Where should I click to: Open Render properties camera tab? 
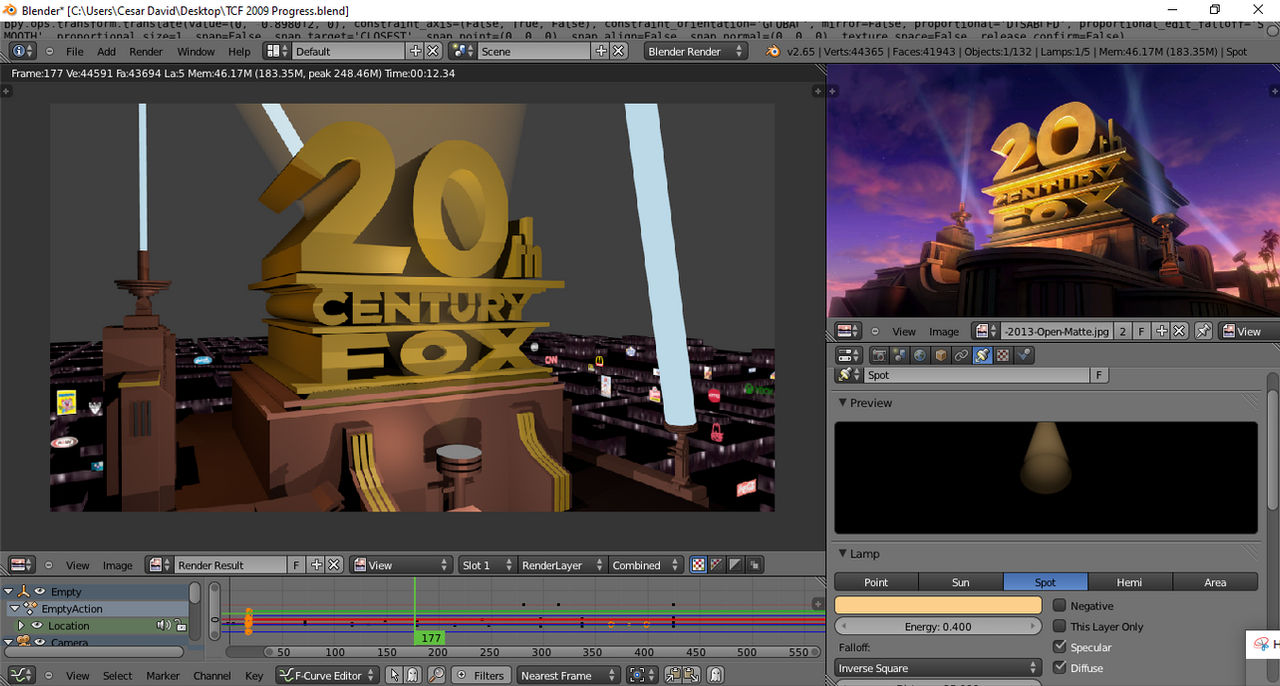(879, 355)
